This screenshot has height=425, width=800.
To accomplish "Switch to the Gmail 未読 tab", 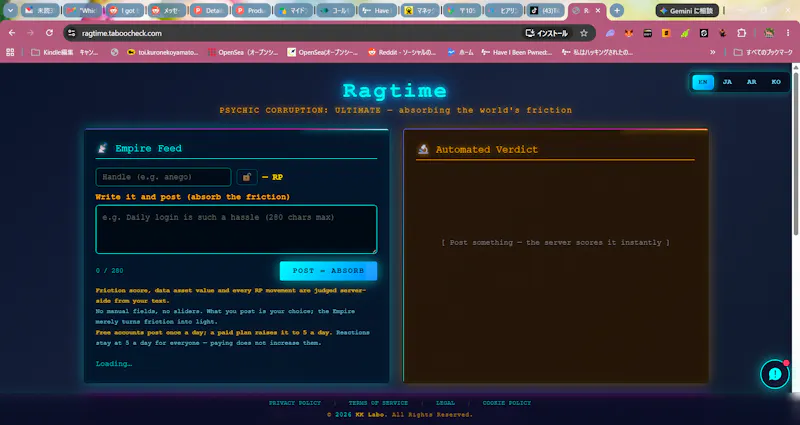I will pyautogui.click(x=40, y=10).
